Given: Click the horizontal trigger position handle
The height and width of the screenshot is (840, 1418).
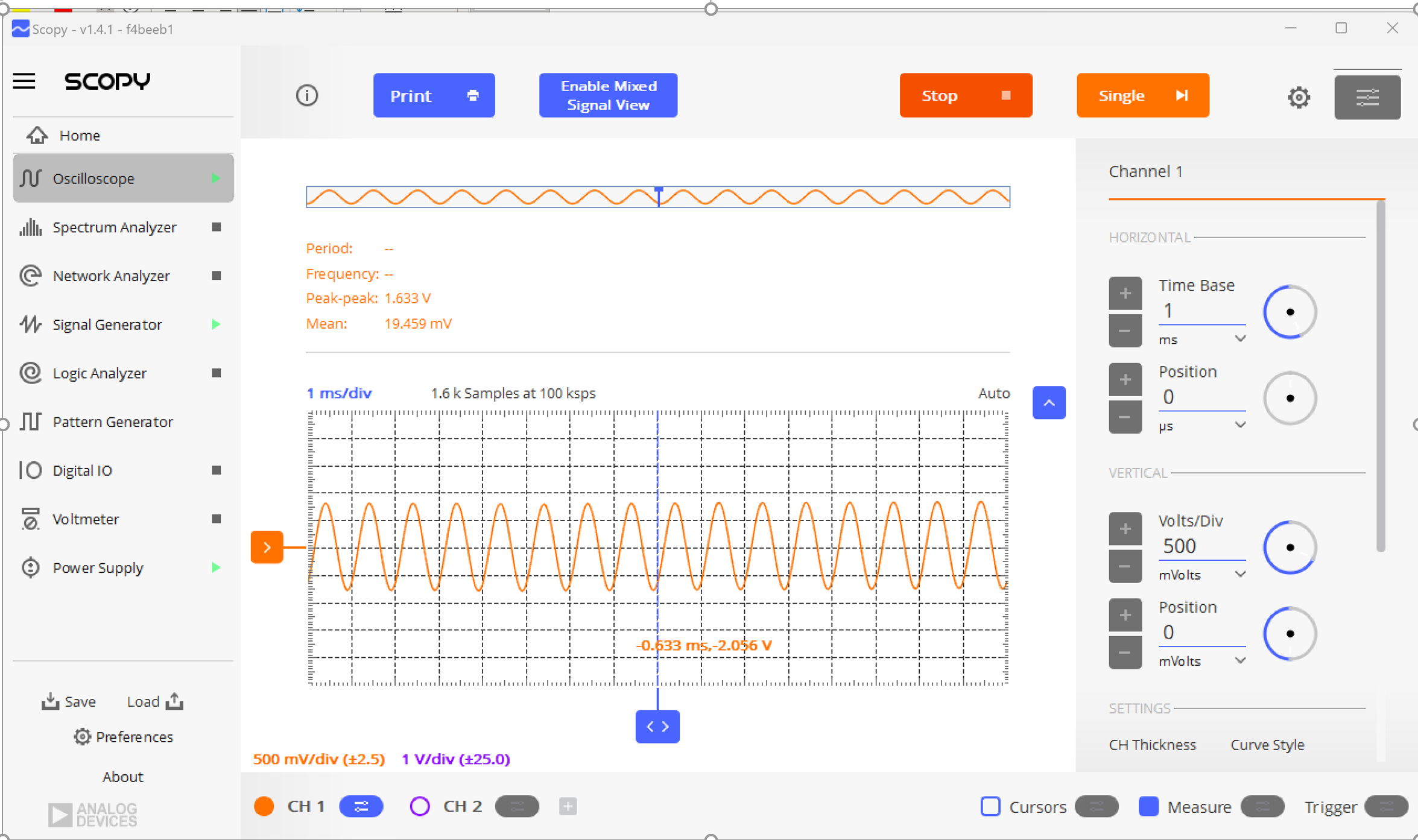Looking at the screenshot, I should [x=657, y=727].
